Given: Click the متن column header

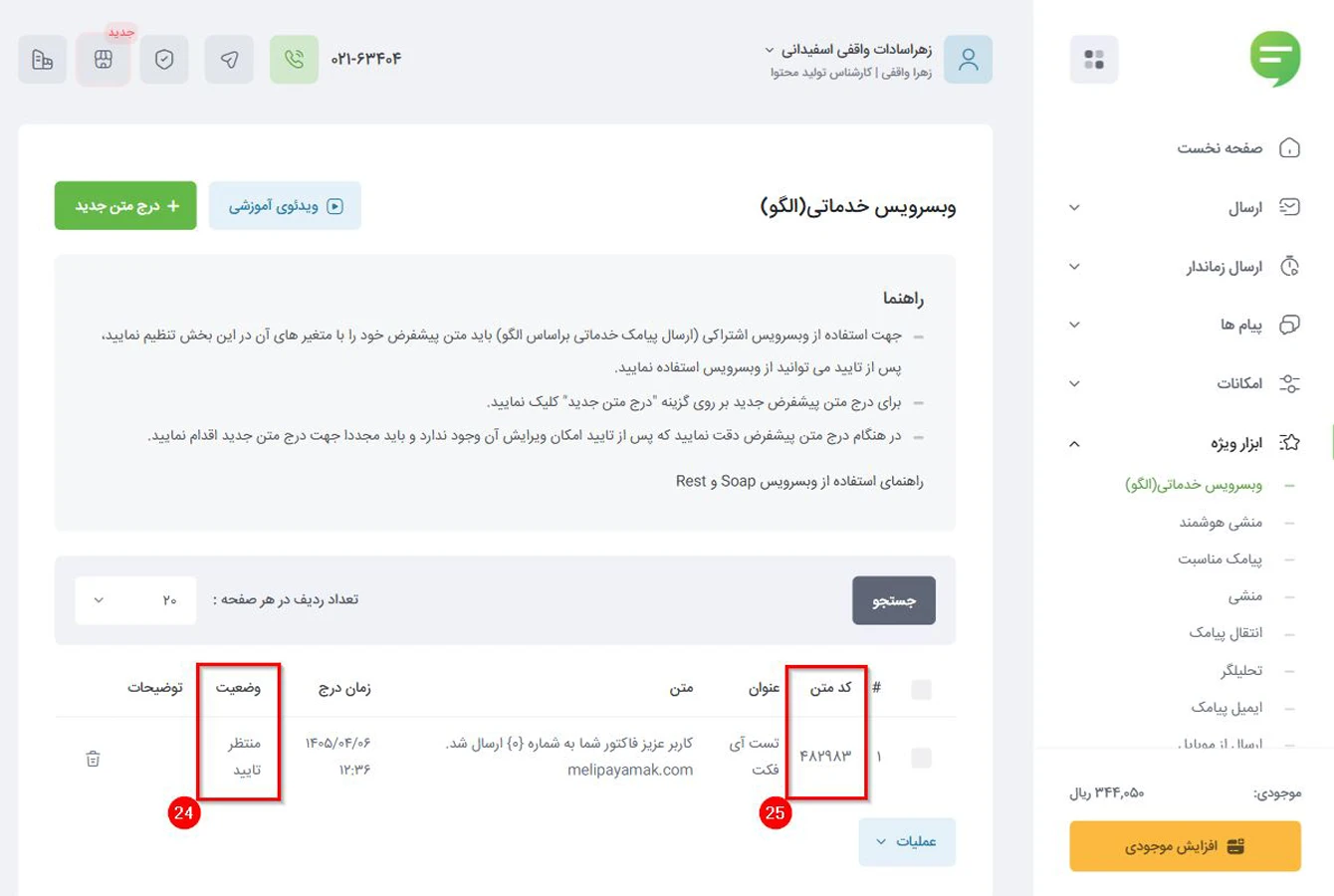Looking at the screenshot, I should pyautogui.click(x=681, y=687).
